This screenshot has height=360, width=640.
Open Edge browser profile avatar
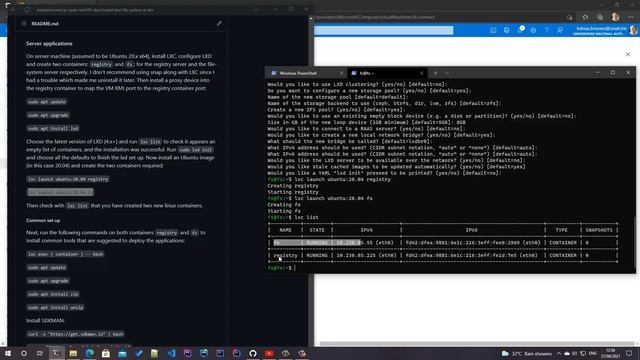[616, 17]
